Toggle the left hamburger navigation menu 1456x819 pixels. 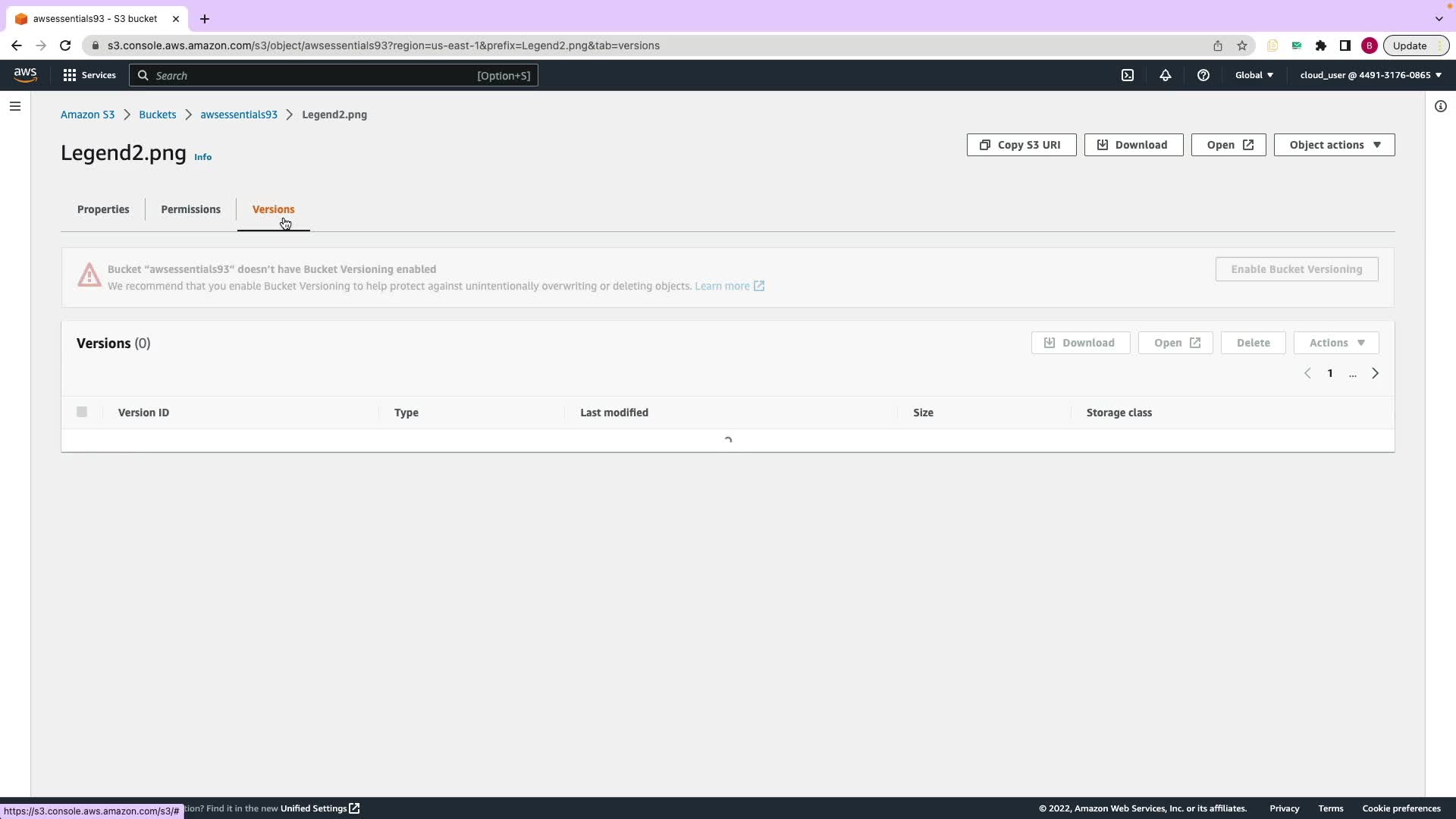tap(15, 106)
